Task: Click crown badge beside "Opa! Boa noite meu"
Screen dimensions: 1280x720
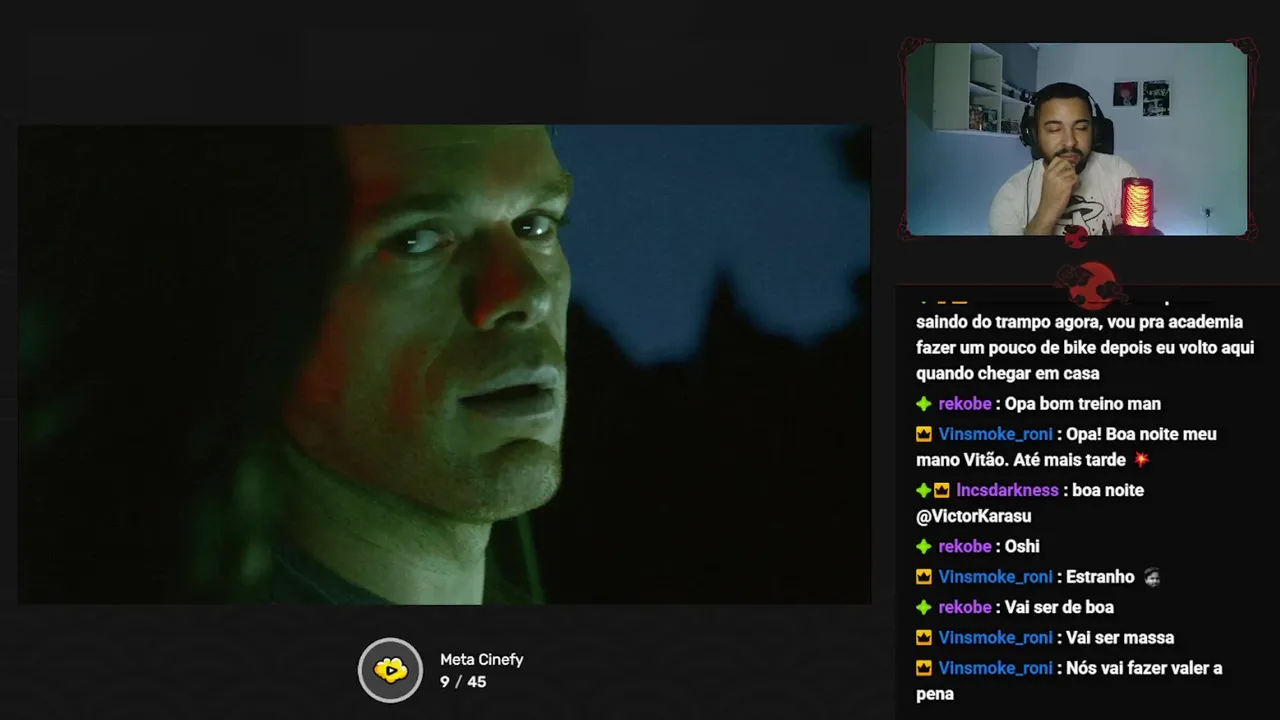Action: pyautogui.click(x=924, y=435)
